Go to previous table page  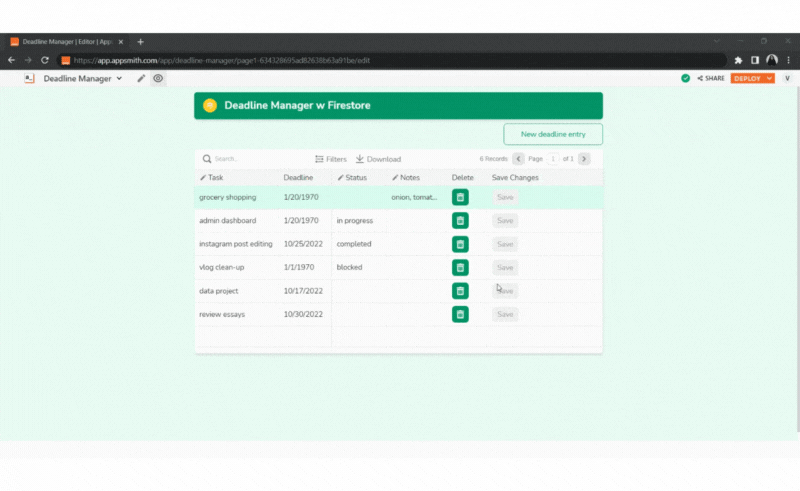(518, 159)
